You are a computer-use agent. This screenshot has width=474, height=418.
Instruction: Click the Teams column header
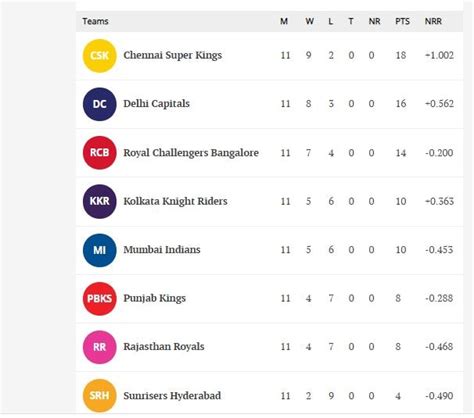point(95,21)
